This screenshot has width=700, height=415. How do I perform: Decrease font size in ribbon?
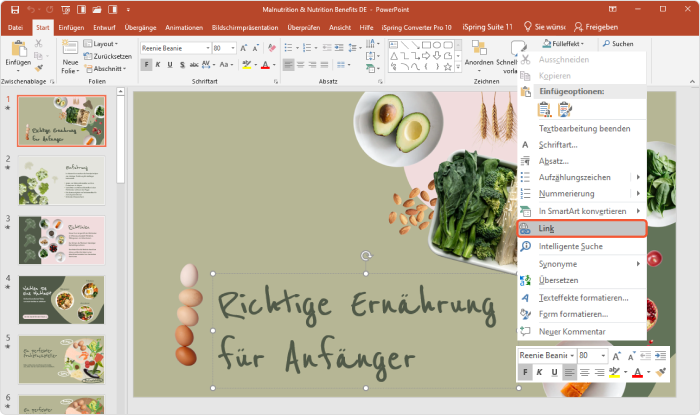(256, 48)
